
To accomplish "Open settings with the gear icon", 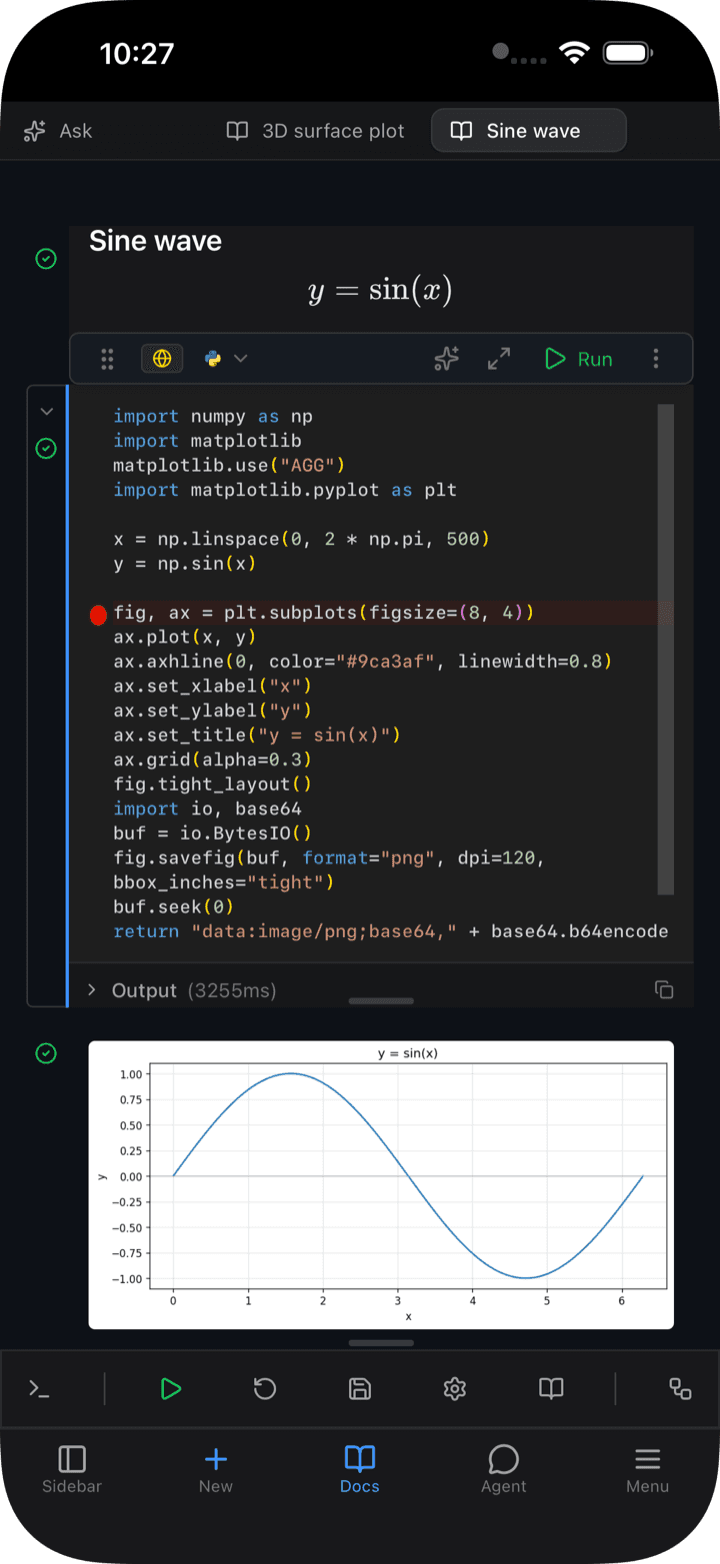I will point(455,1389).
